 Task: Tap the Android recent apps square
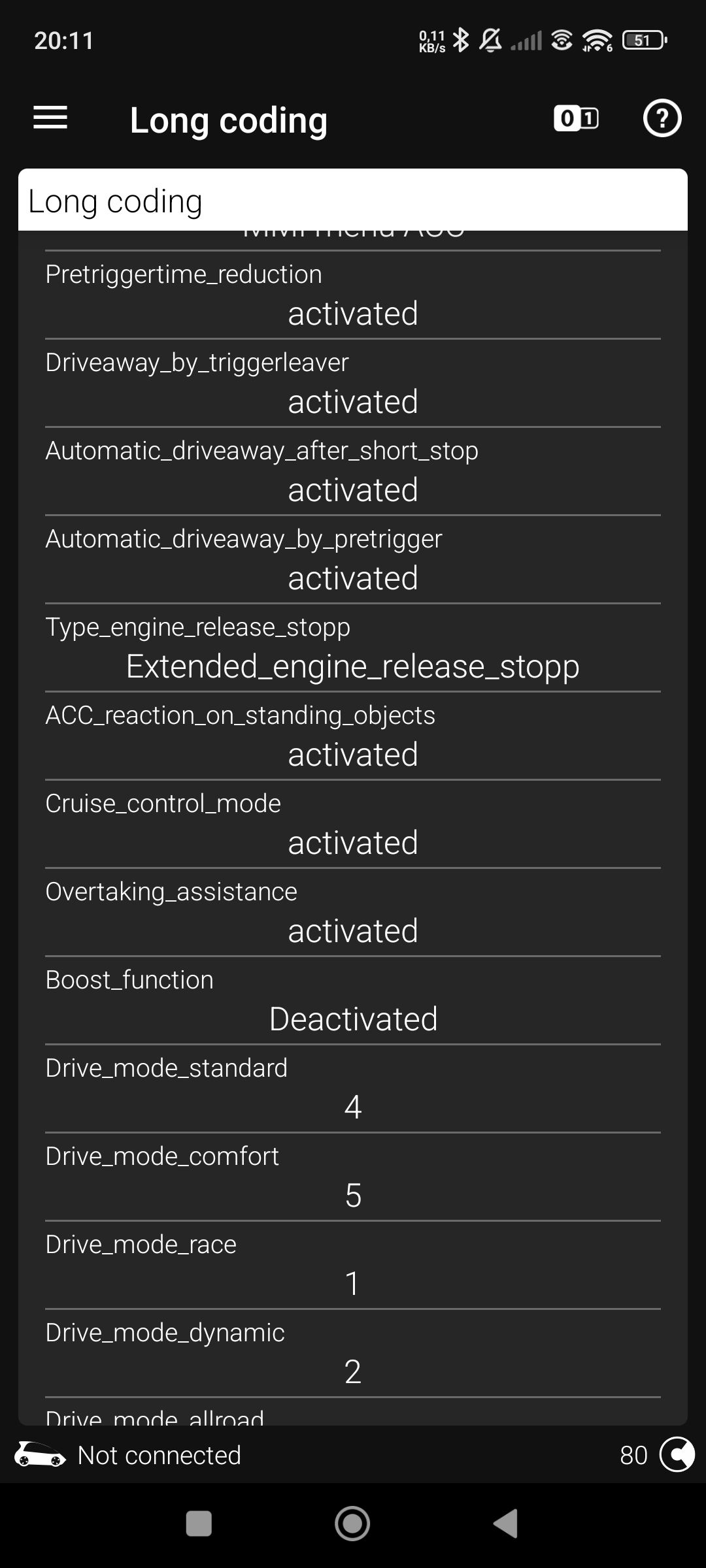[x=199, y=1524]
